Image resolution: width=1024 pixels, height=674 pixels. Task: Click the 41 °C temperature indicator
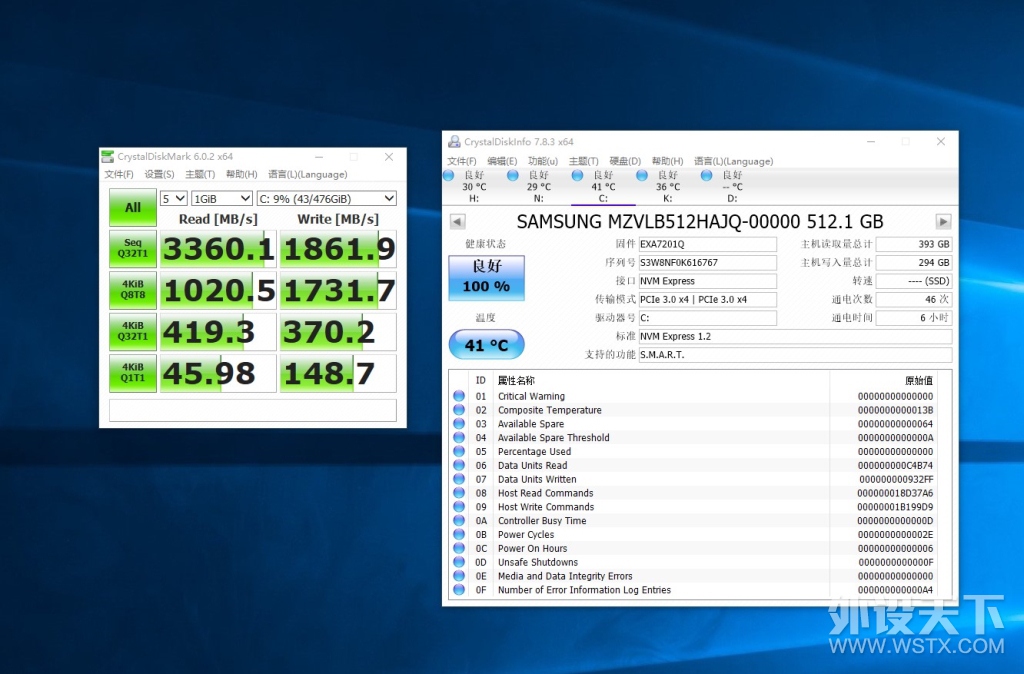pos(487,345)
